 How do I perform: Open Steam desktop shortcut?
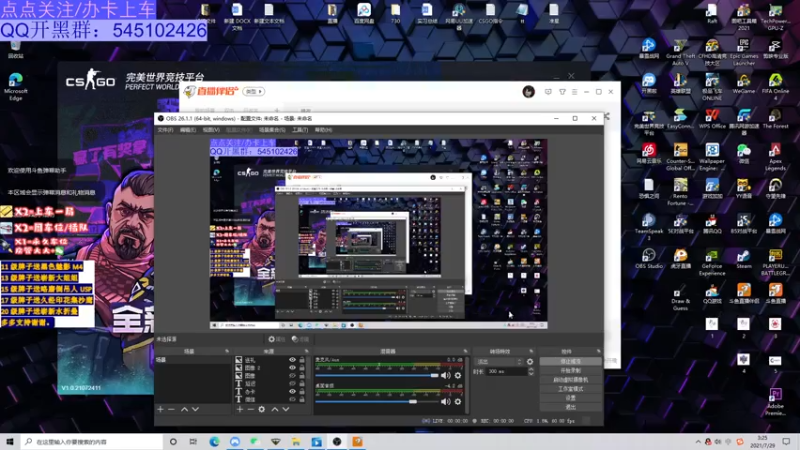(x=743, y=259)
